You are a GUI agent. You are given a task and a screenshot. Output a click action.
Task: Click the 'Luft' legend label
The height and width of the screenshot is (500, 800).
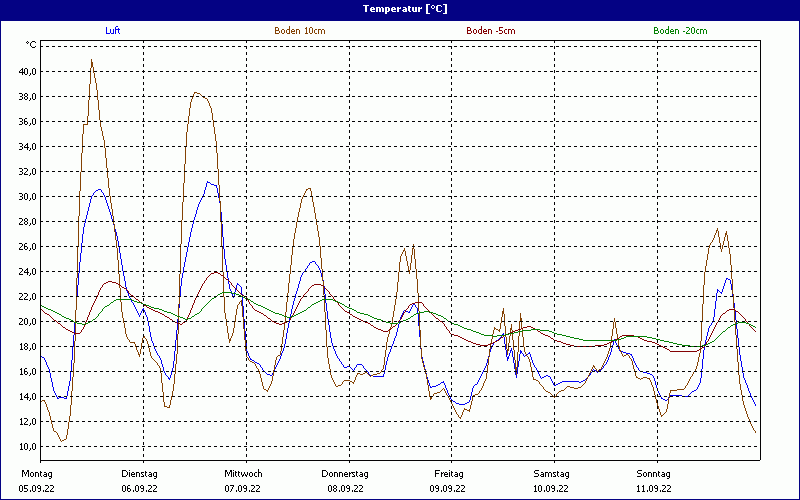coord(113,31)
